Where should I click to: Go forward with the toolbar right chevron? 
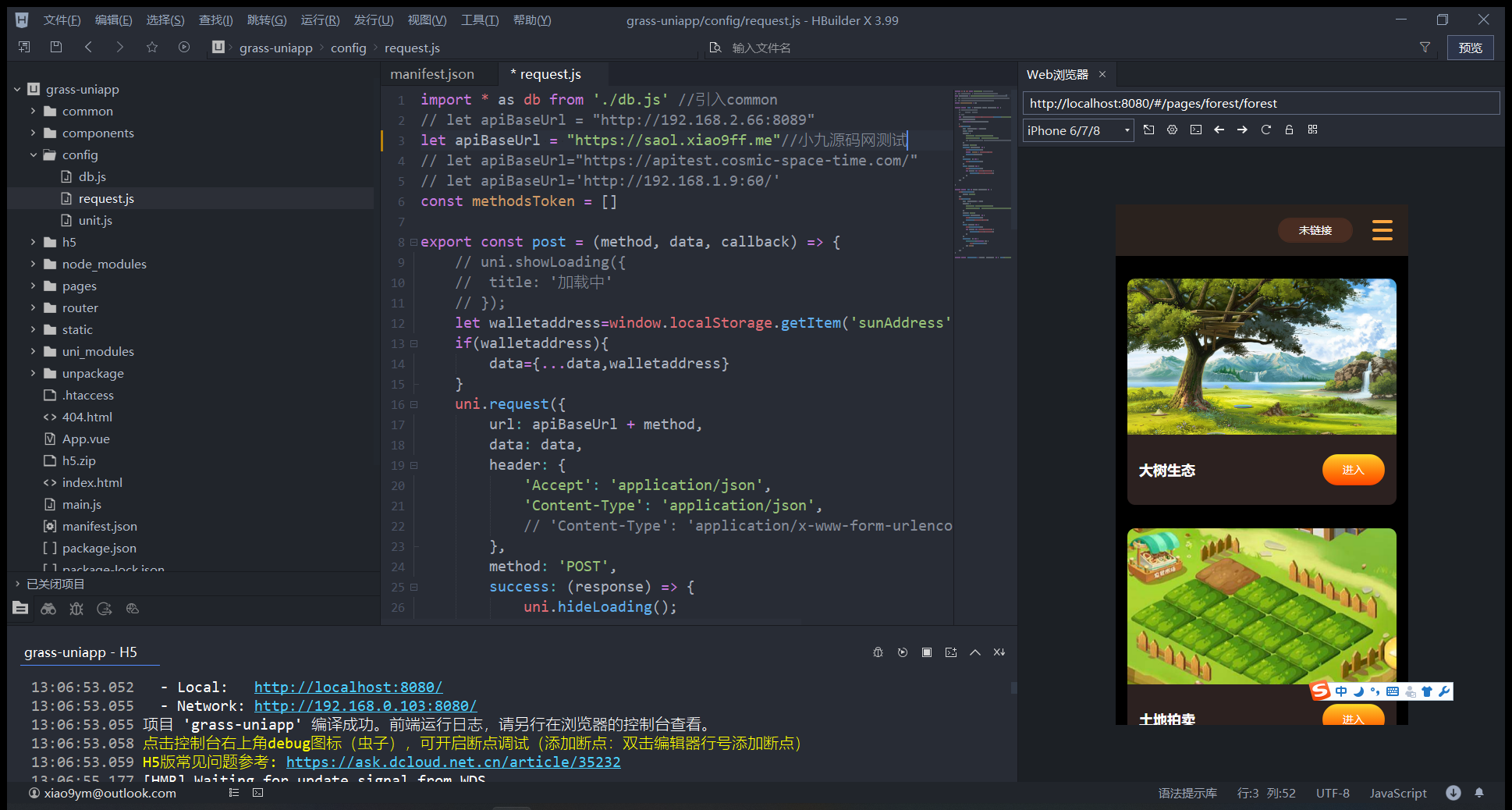(119, 48)
